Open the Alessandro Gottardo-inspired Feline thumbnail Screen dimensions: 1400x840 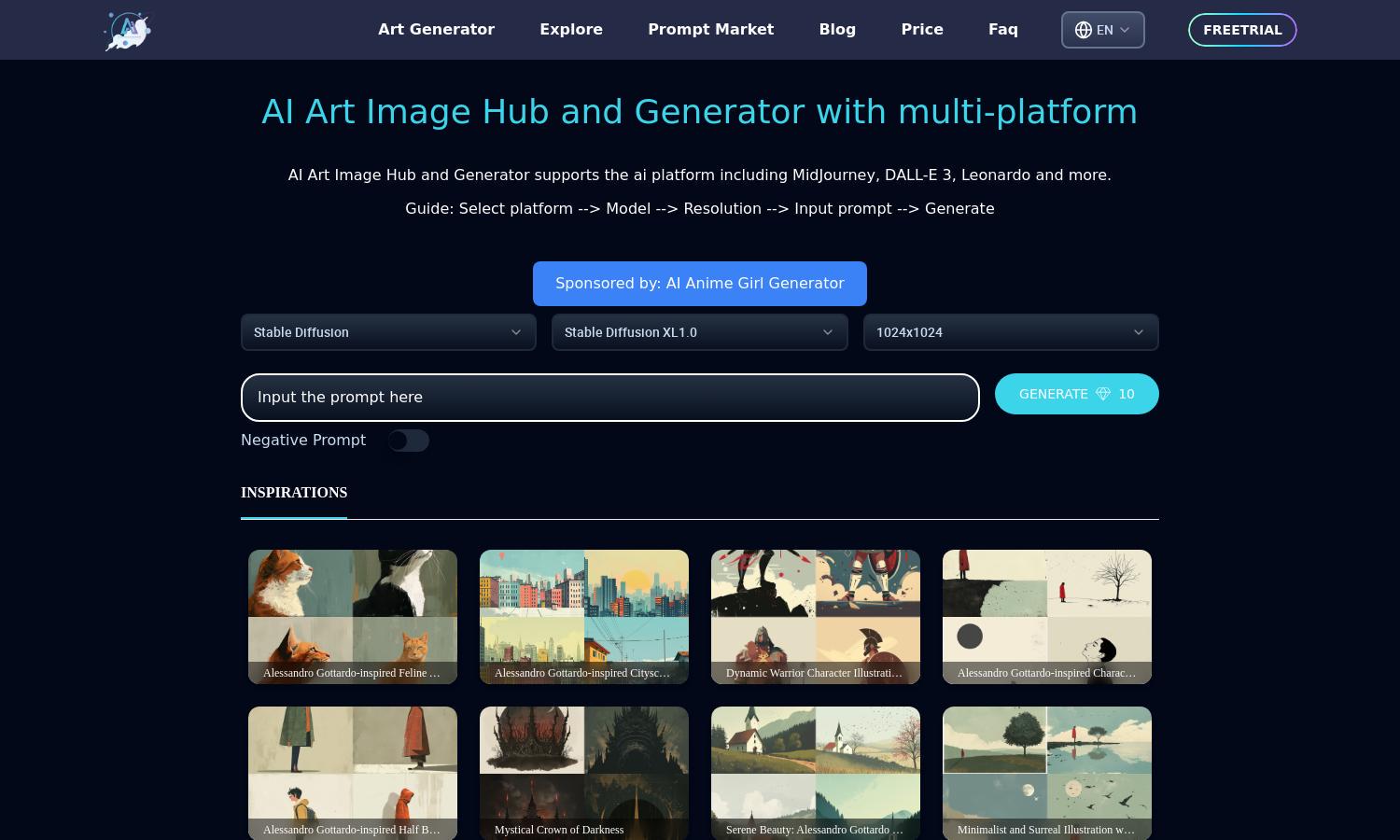pos(353,617)
